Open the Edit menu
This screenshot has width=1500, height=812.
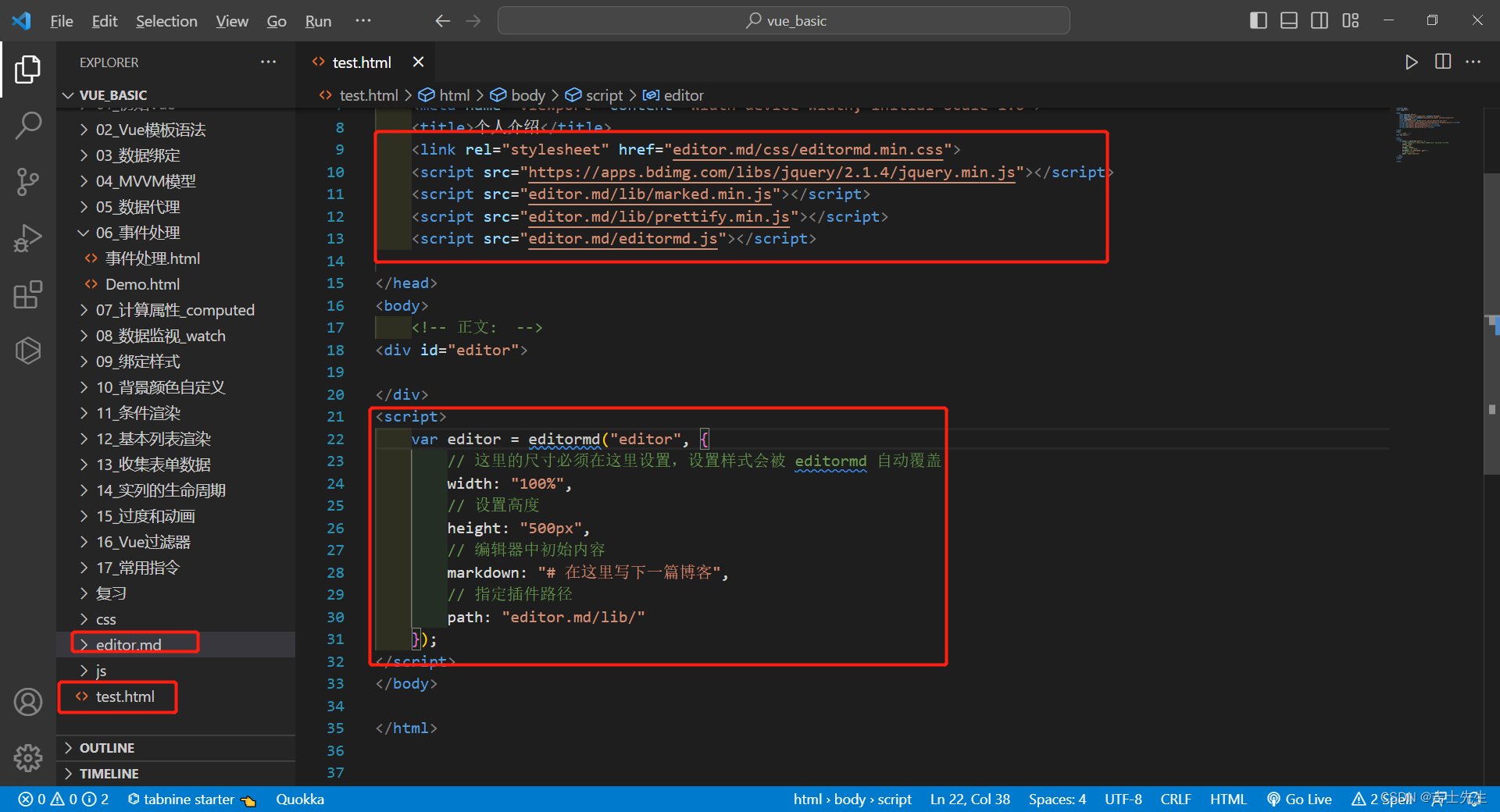coord(105,21)
